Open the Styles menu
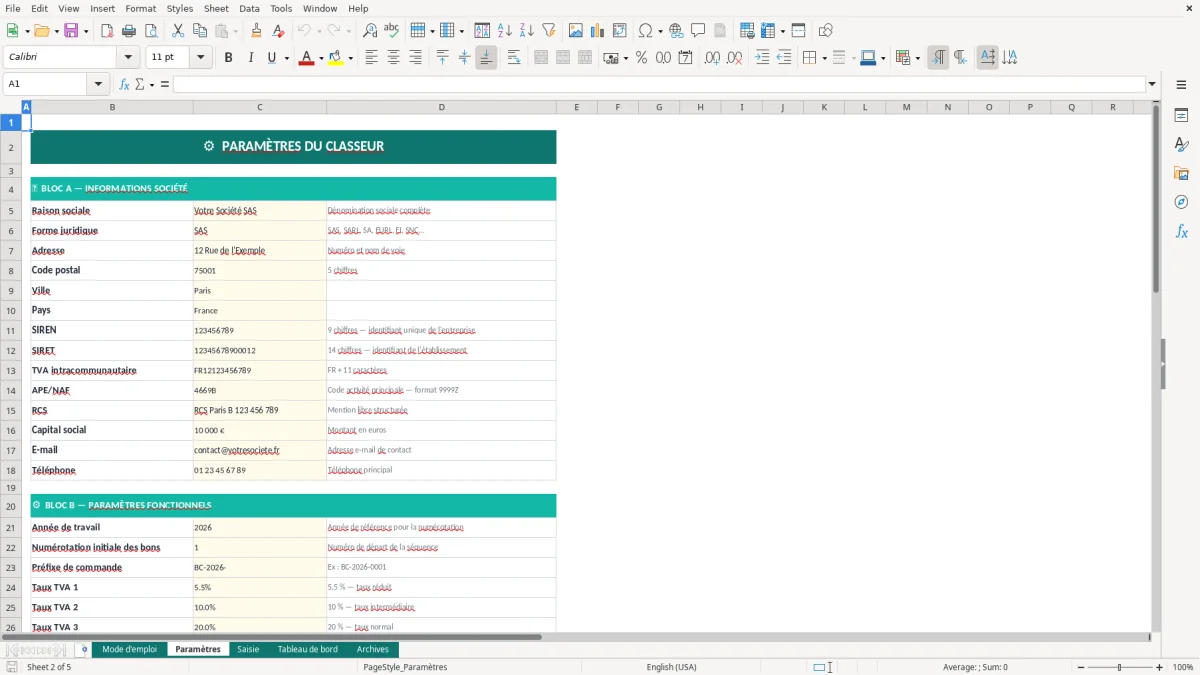The image size is (1200, 675). 180,8
